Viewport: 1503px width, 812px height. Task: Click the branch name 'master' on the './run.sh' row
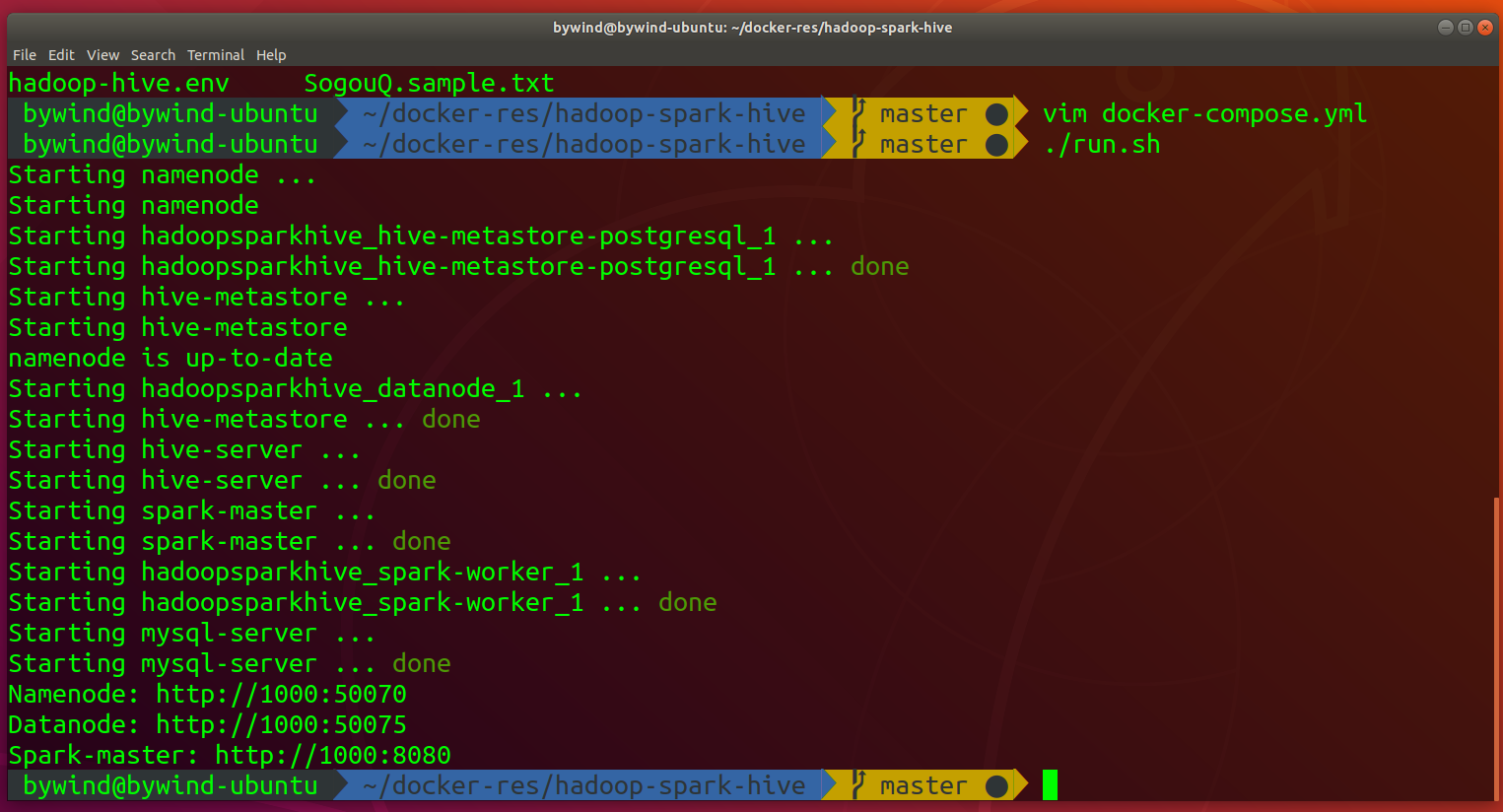click(x=924, y=145)
